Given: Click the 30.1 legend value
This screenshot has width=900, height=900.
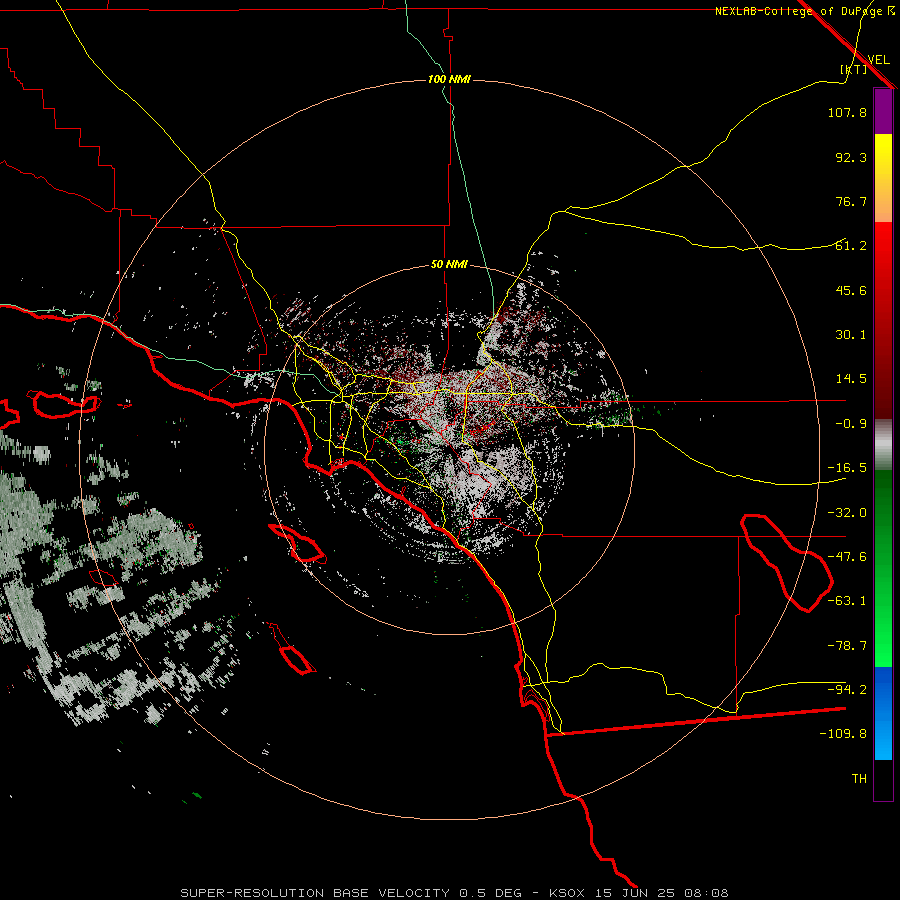Looking at the screenshot, I should (x=851, y=335).
